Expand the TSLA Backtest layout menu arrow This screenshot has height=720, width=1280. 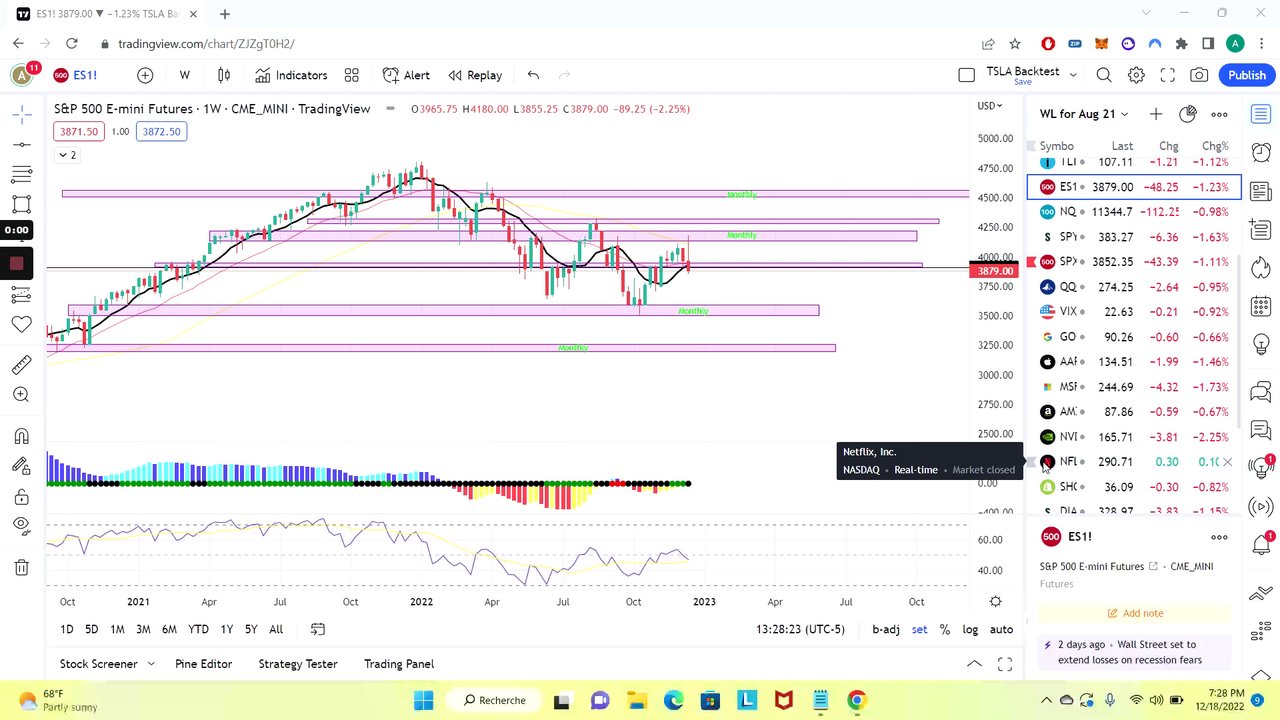pyautogui.click(x=1073, y=75)
